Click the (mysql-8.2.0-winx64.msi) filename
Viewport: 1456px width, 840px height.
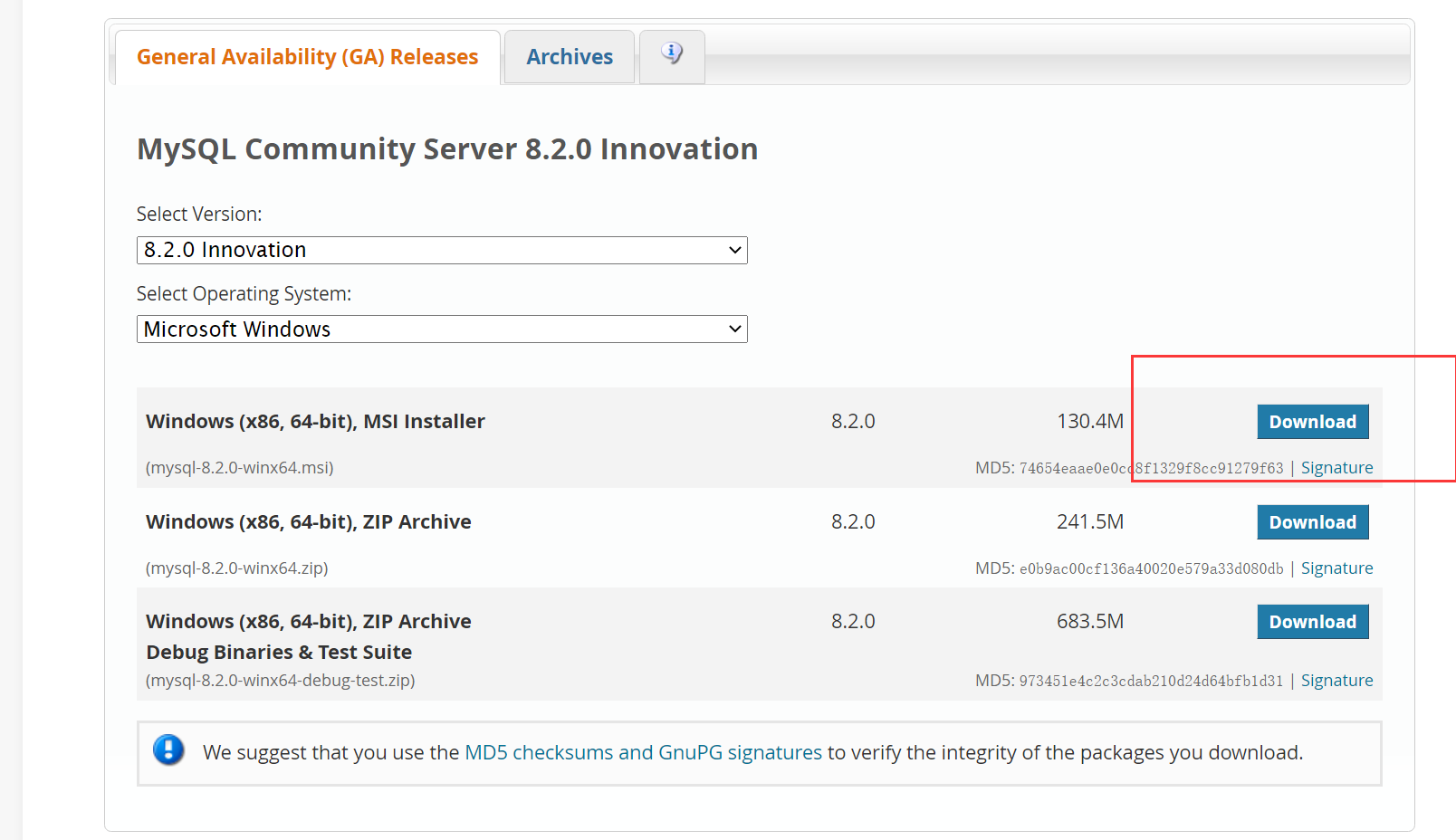click(x=240, y=468)
